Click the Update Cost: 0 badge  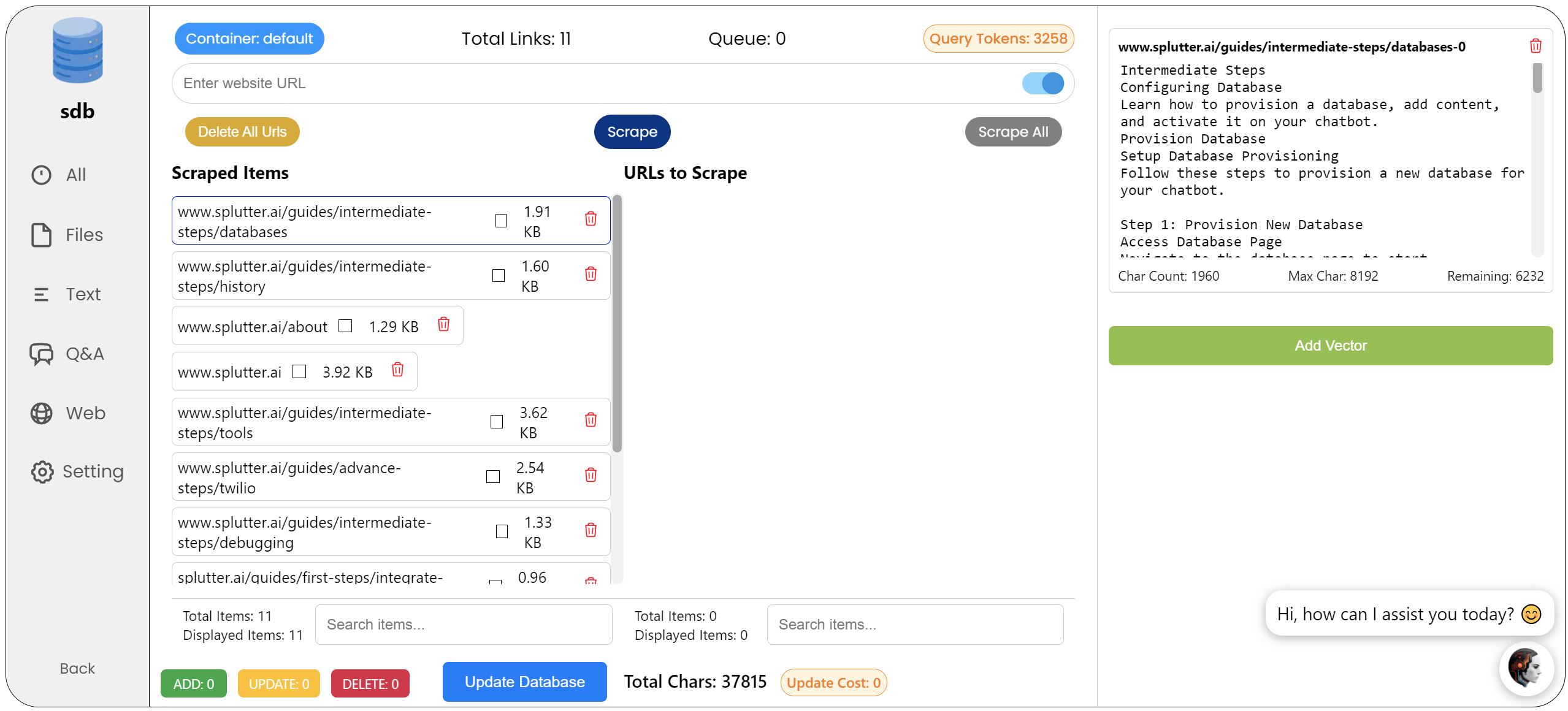coord(834,683)
